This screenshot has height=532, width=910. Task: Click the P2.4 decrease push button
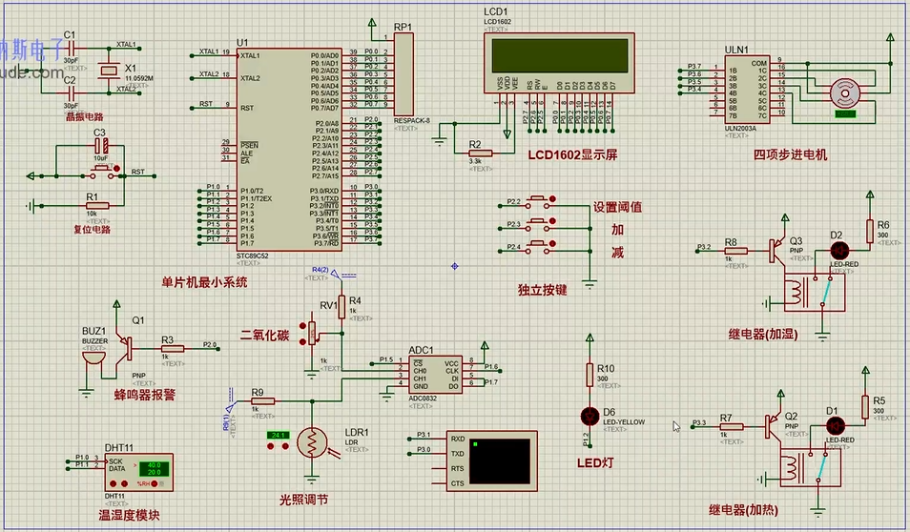point(537,247)
